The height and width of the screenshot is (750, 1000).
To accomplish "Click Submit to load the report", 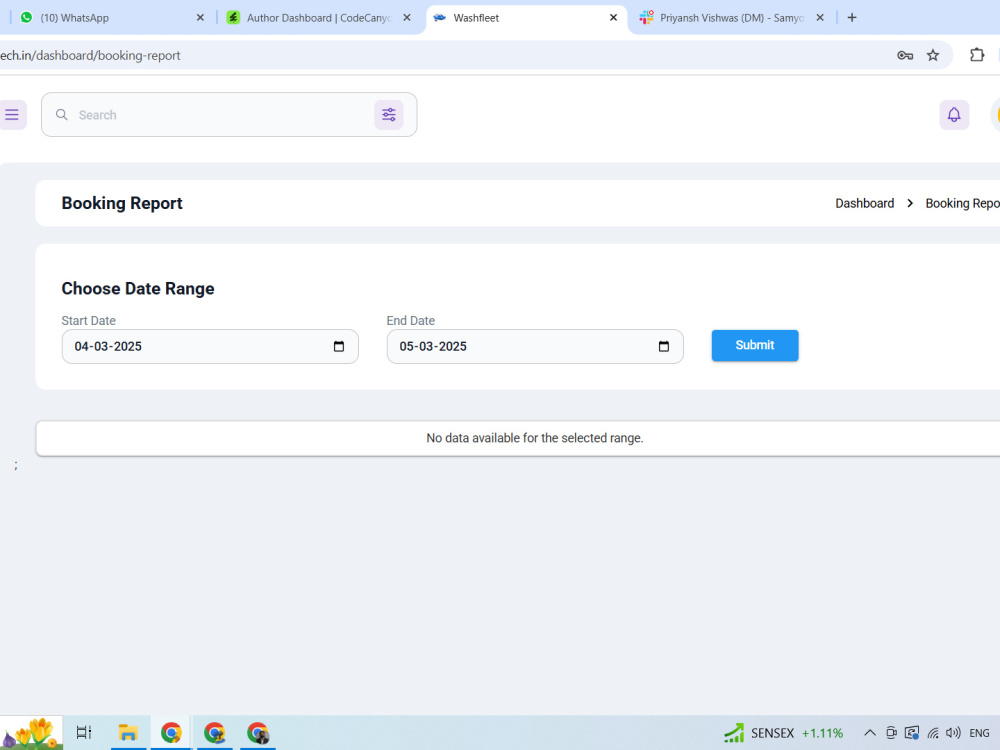I will 755,346.
